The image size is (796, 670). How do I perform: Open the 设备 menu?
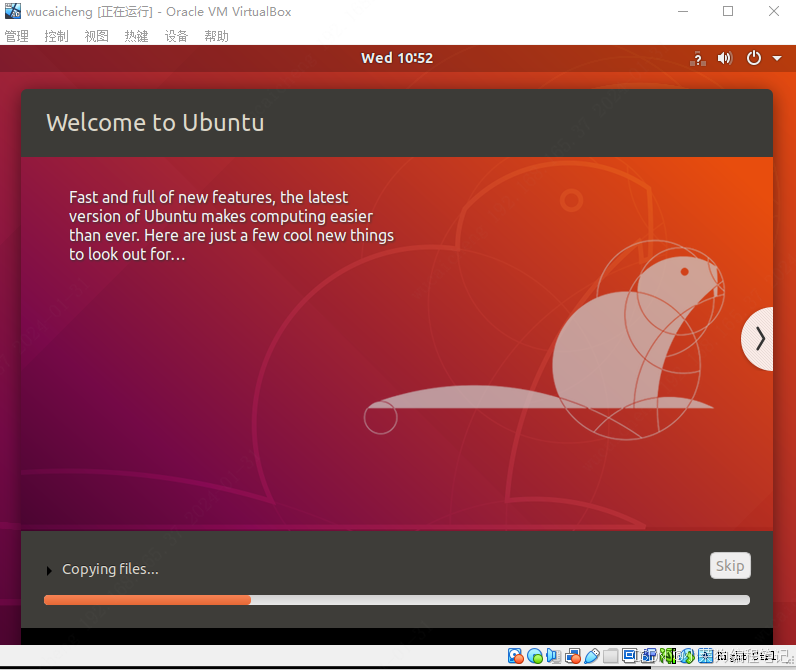click(177, 36)
